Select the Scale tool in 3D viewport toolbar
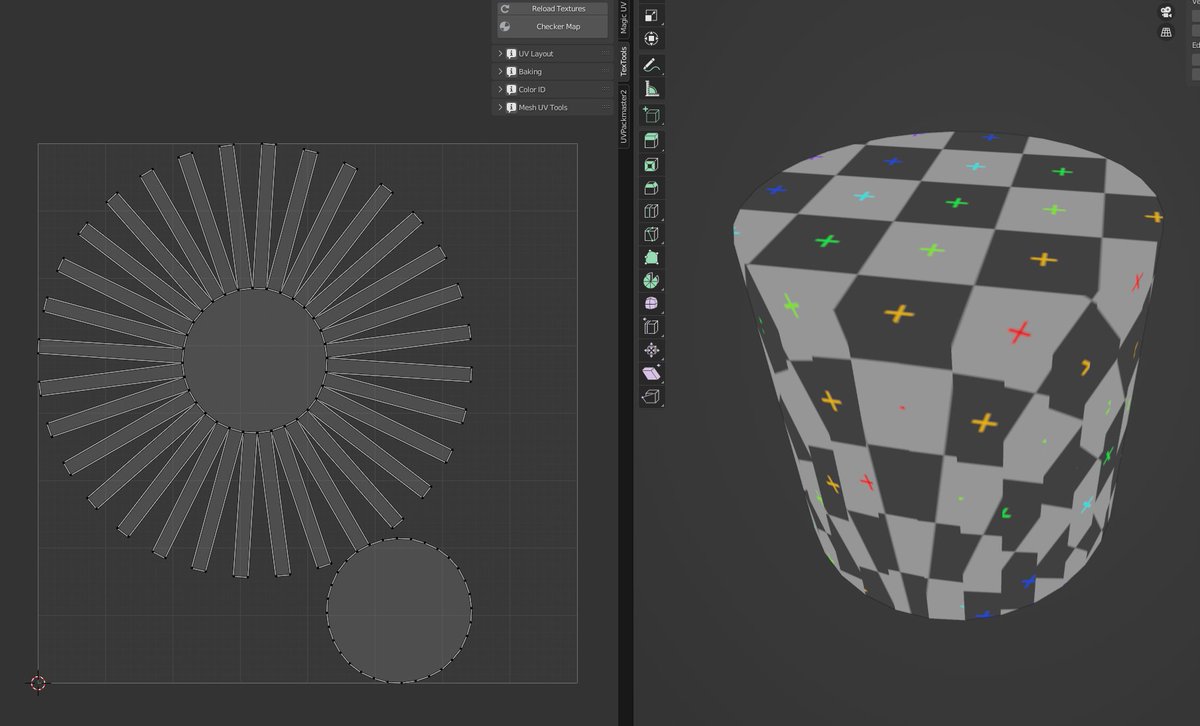 click(652, 15)
